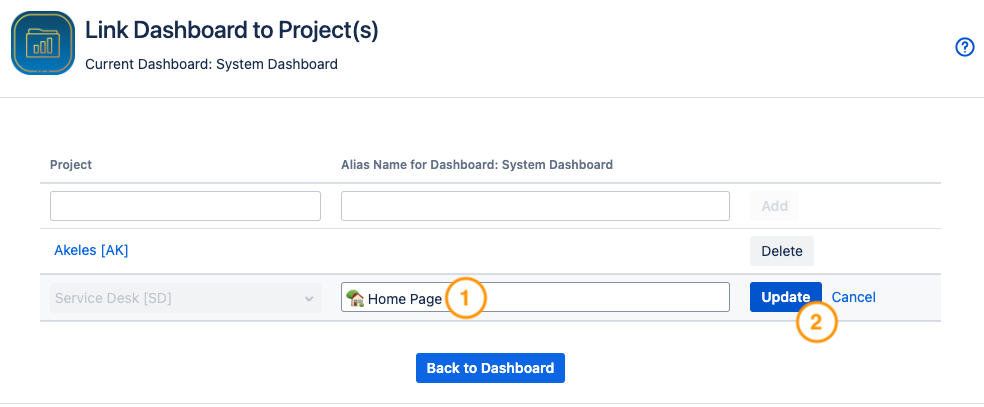
Task: Delete the Akeles [AK] project link
Action: (782, 250)
